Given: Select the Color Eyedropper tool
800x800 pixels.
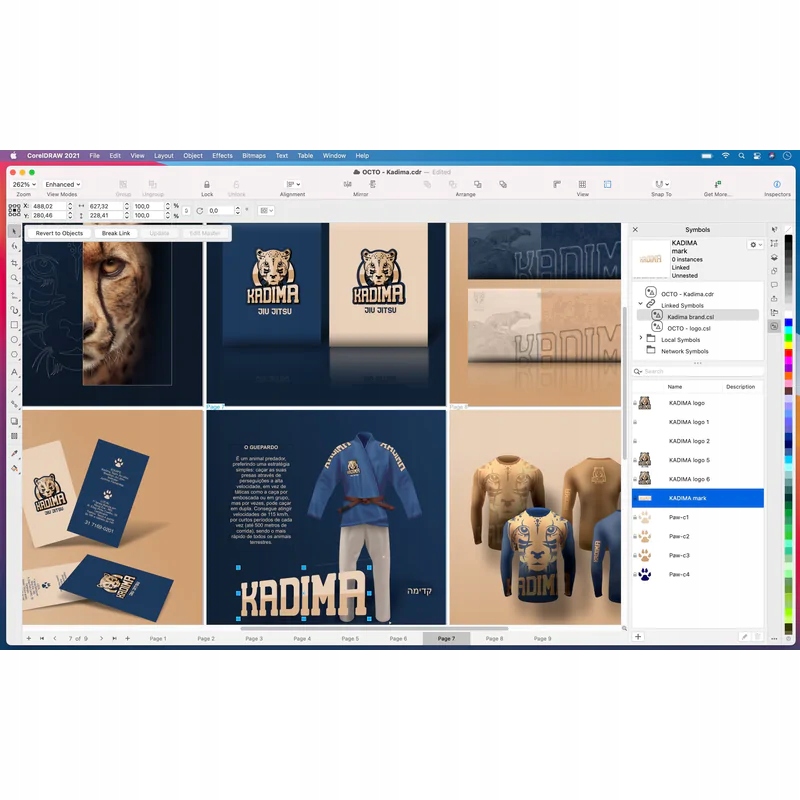Looking at the screenshot, I should pos(14,453).
